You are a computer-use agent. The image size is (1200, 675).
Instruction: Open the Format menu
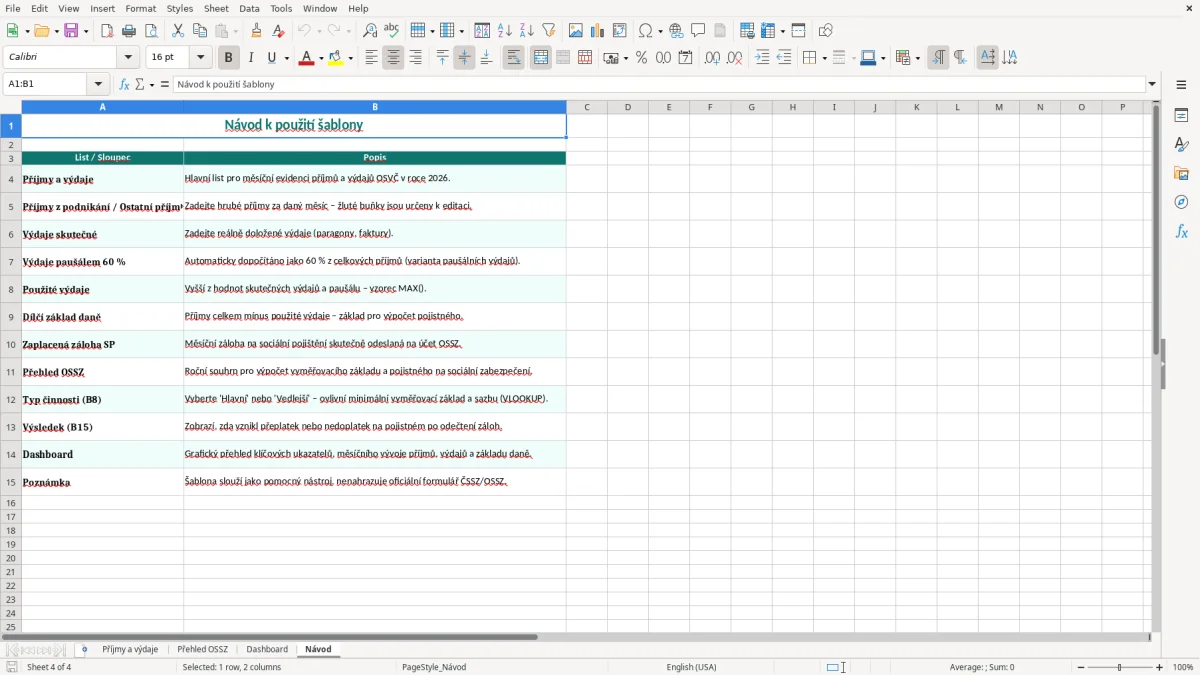140,8
